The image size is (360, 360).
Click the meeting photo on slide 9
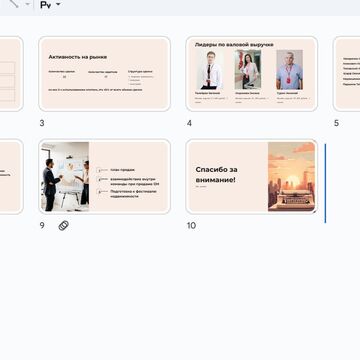65,177
